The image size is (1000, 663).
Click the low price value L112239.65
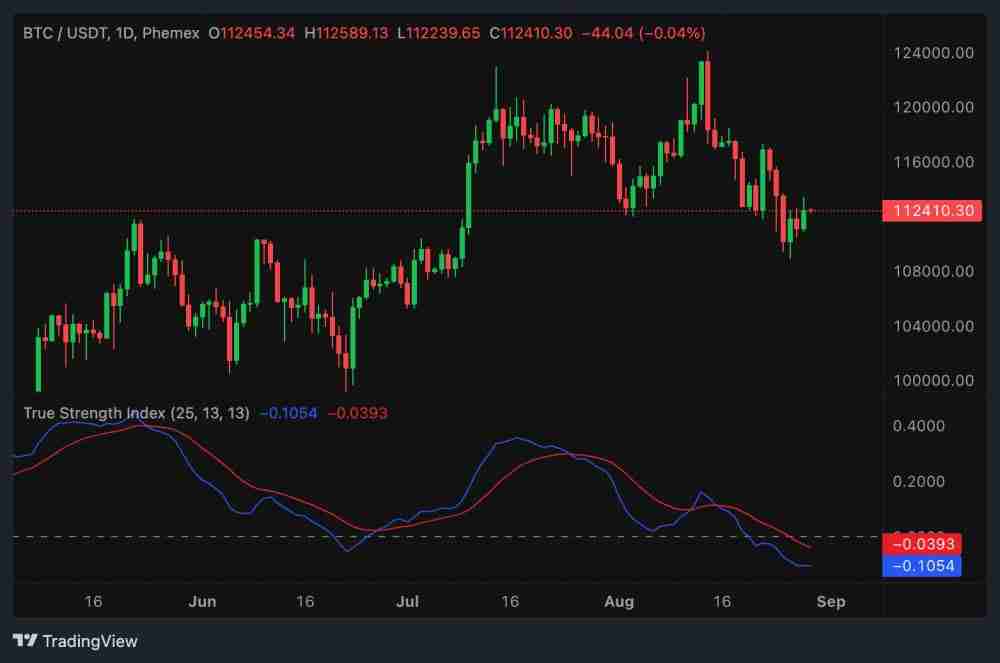(439, 33)
